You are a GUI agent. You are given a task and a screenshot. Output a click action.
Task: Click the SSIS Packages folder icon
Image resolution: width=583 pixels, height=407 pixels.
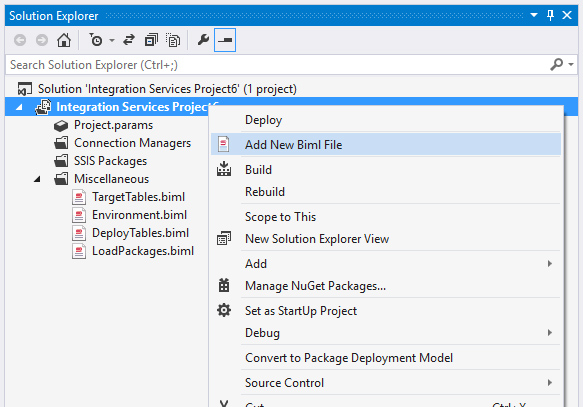point(61,161)
